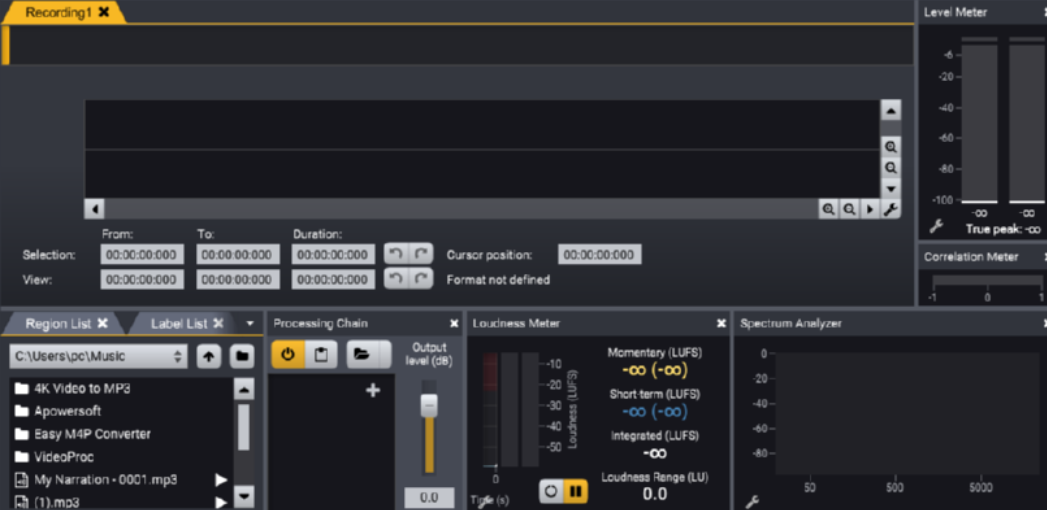The image size is (1047, 510).
Task: Open the chain preset dropdown segment
Action: (x=385, y=354)
